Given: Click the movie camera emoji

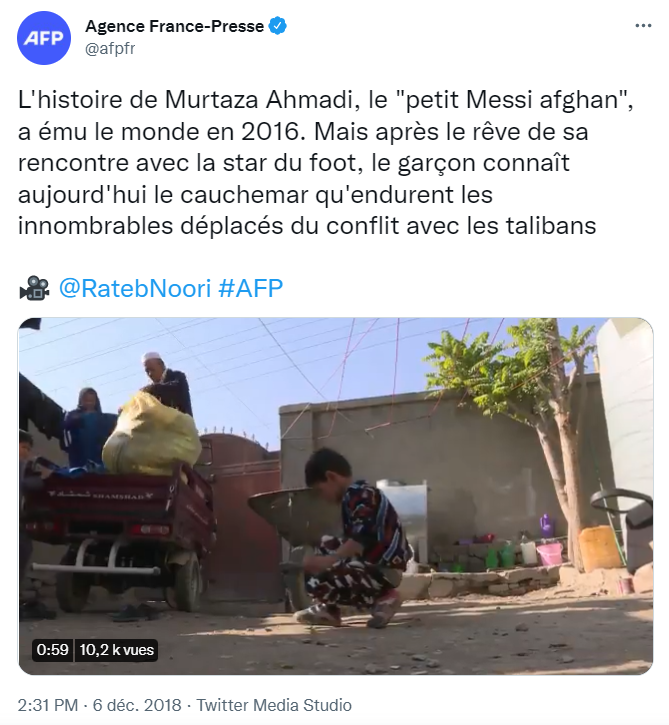Looking at the screenshot, I should [x=34, y=289].
